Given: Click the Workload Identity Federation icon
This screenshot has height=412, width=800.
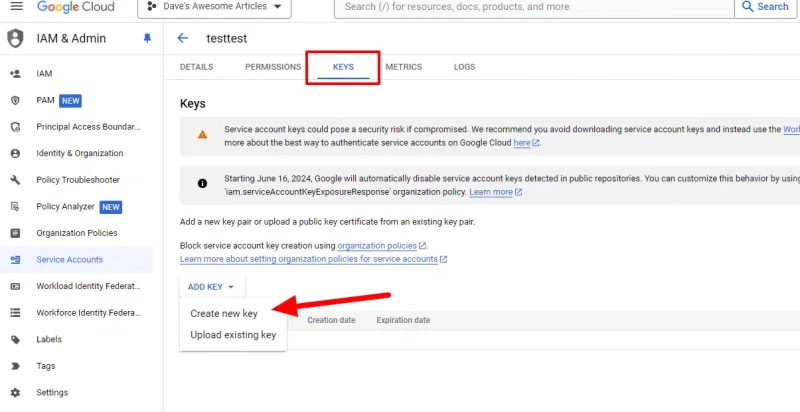Looking at the screenshot, I should click(15, 286).
